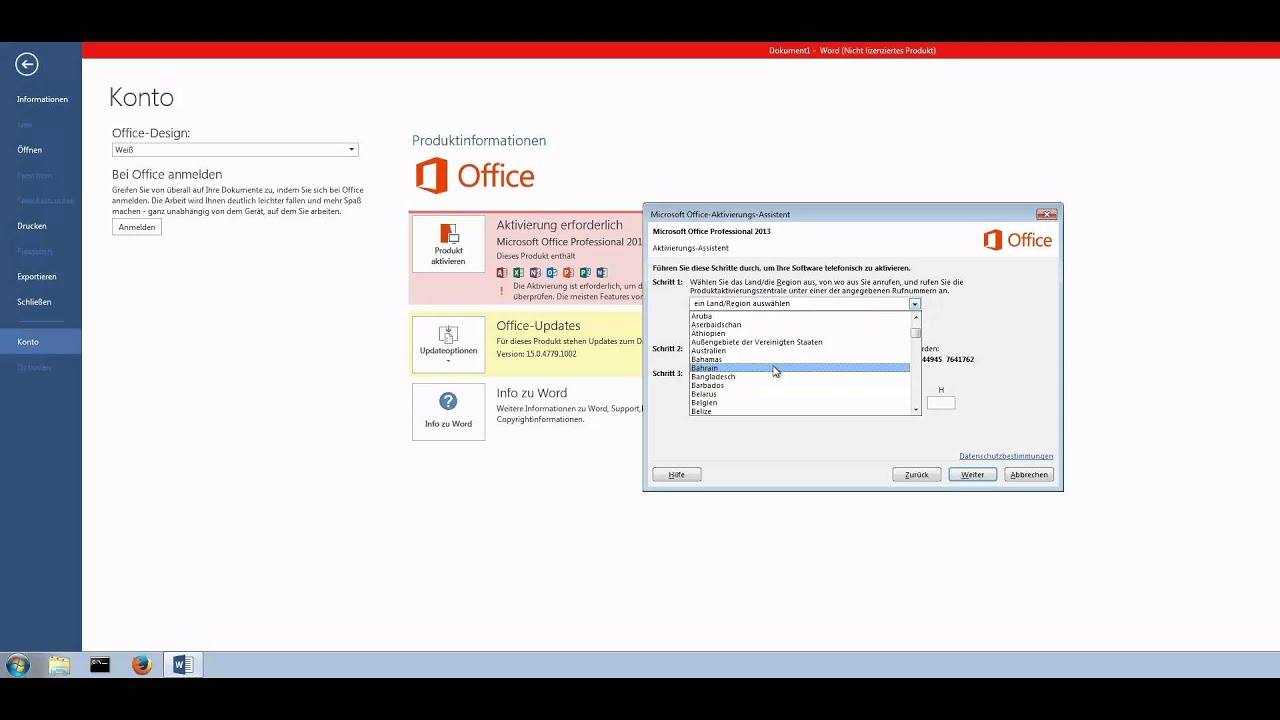Click the Anmelden button

[x=137, y=227]
